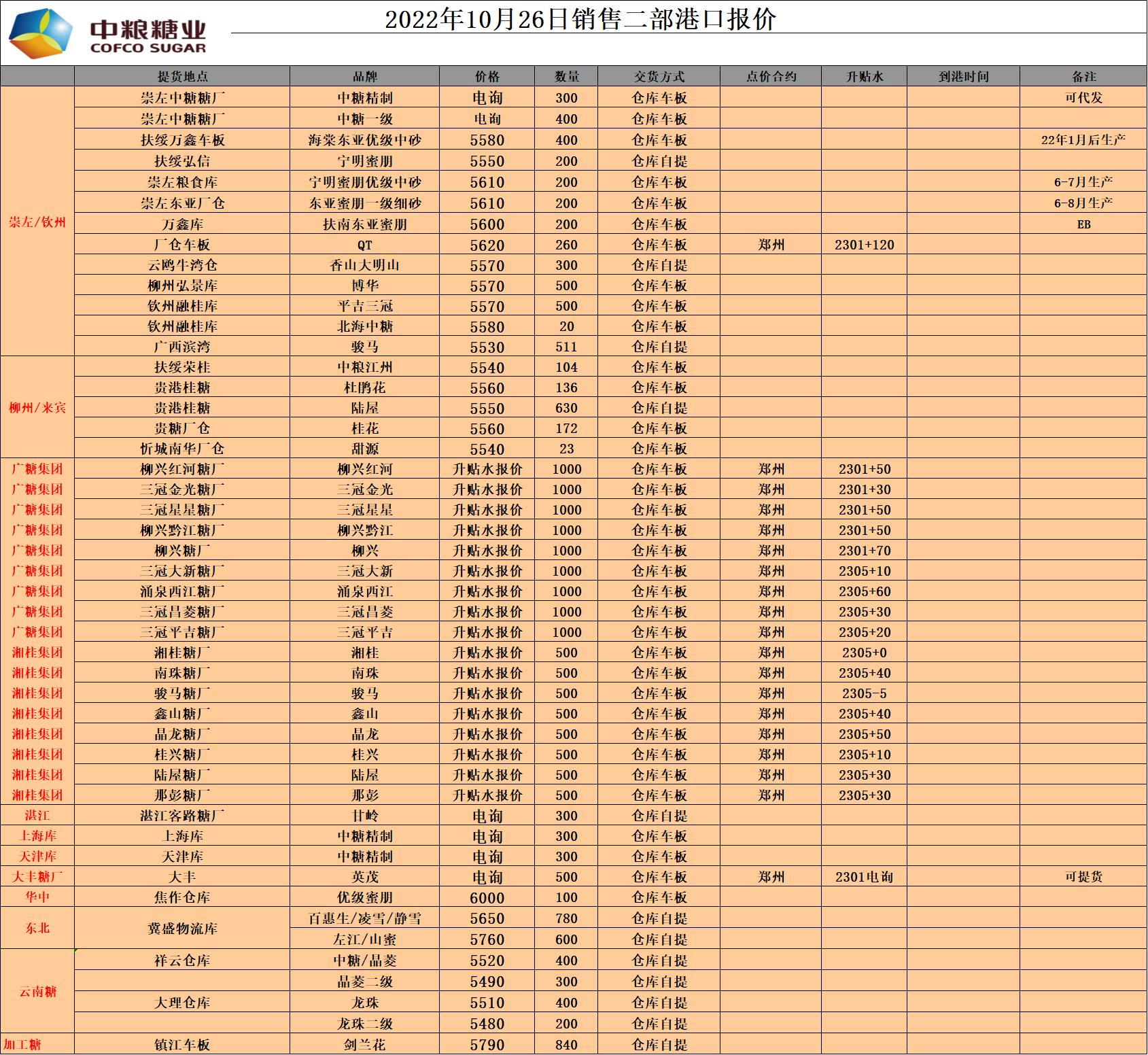Select the 提货地点 column header

point(182,76)
